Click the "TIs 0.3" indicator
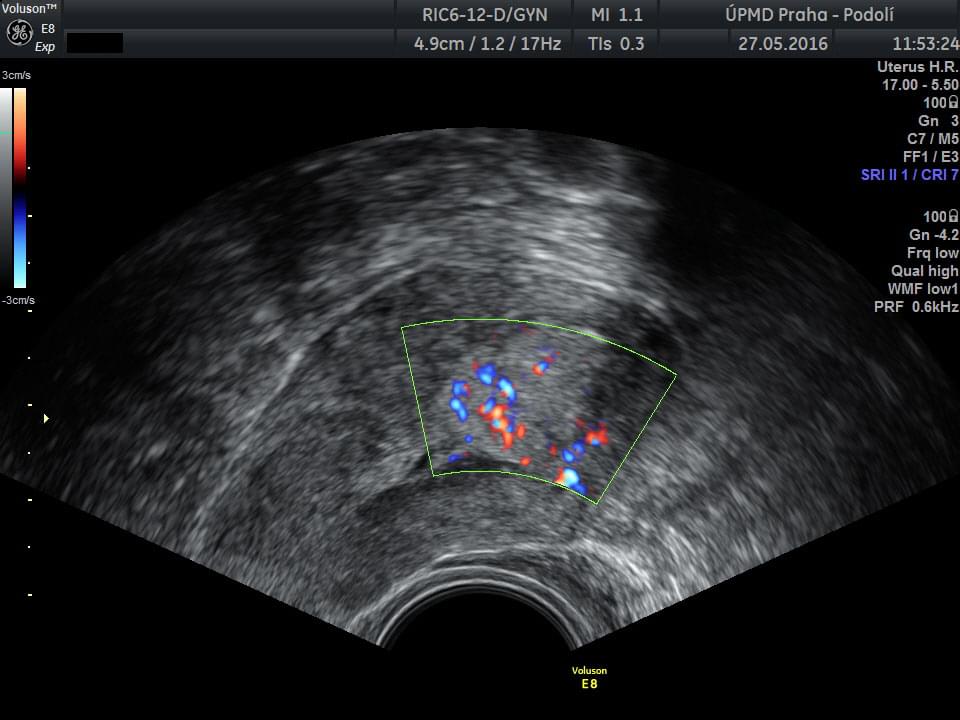The height and width of the screenshot is (720, 960). 616,44
